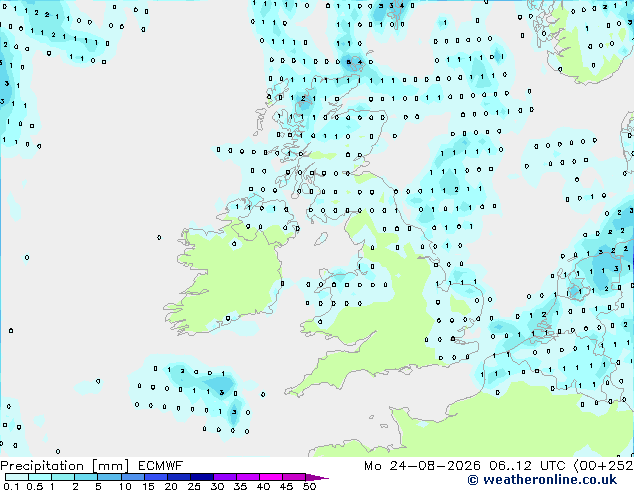The image size is (634, 490).
Task: Select the 15–20 mm legend swatch
Action: point(155,477)
